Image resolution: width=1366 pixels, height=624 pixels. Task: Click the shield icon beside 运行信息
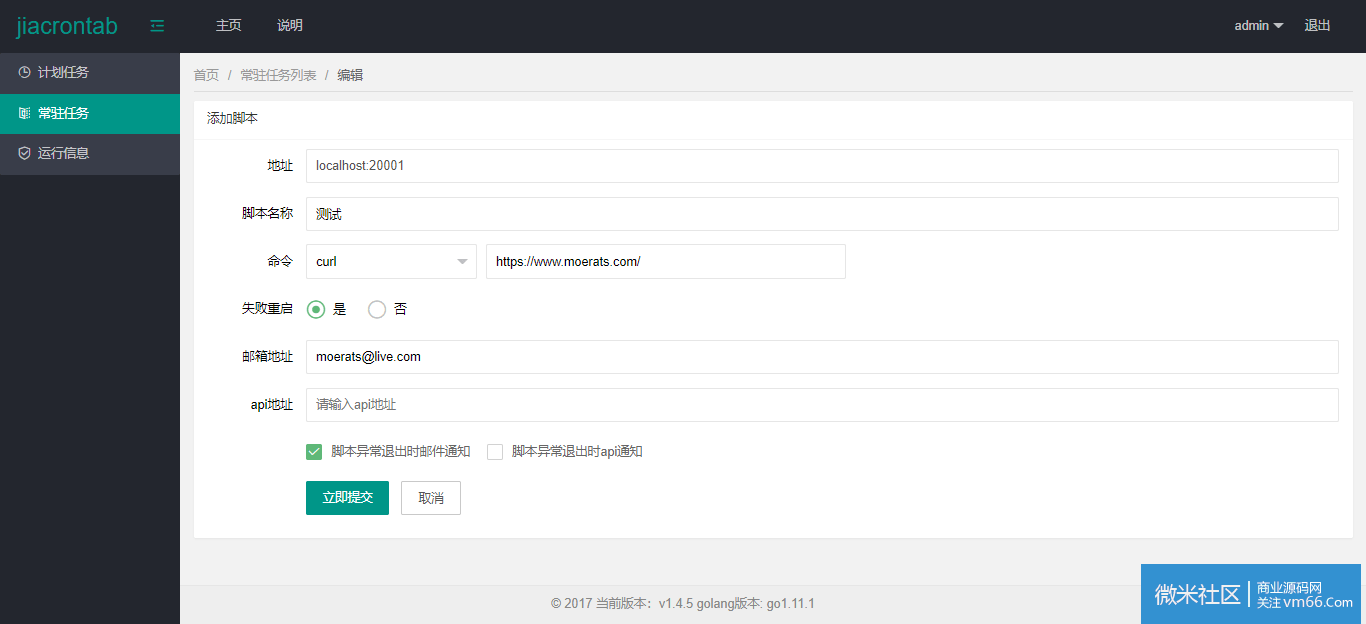pyautogui.click(x=24, y=153)
